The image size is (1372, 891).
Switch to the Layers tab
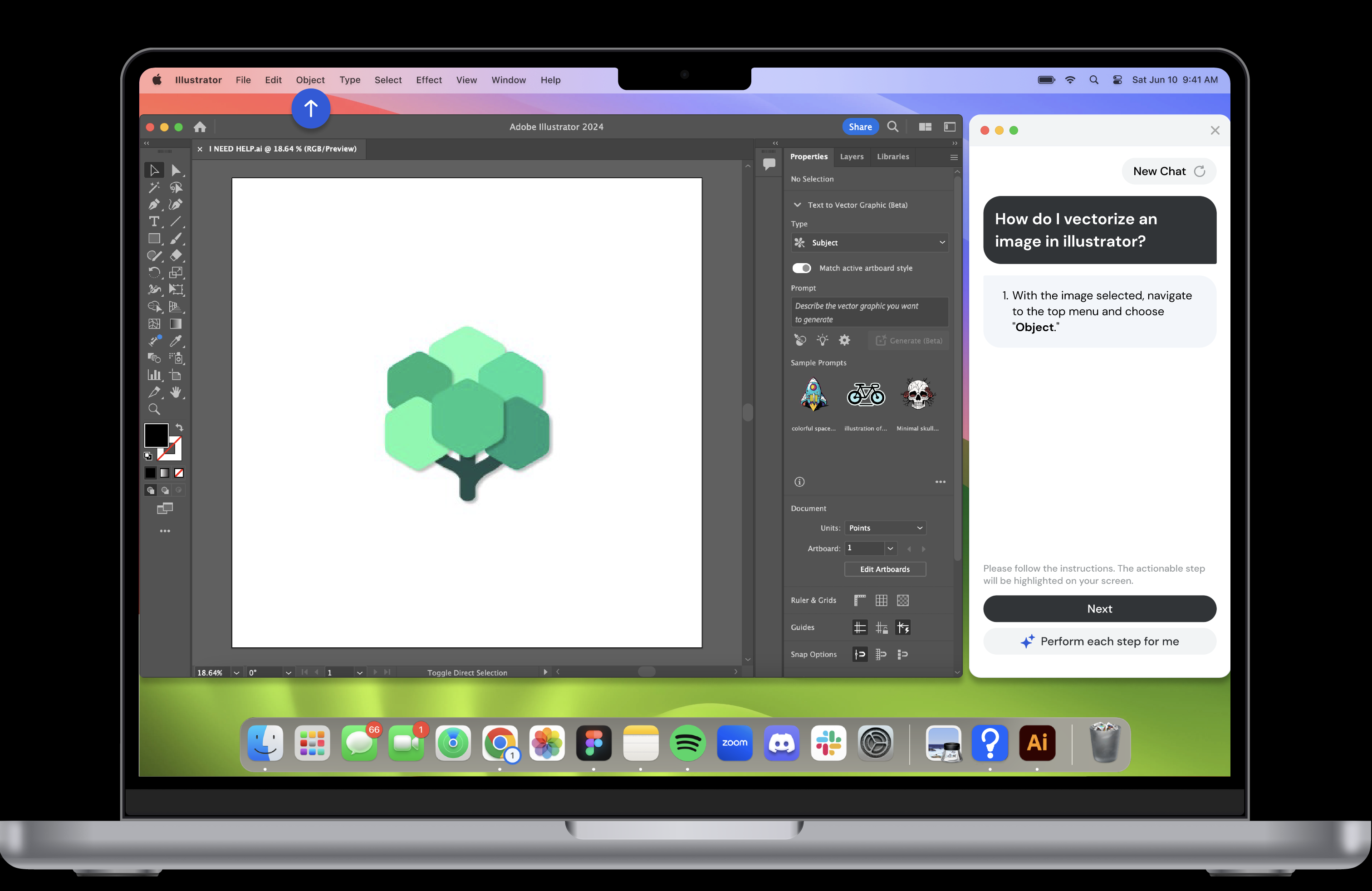(x=852, y=157)
